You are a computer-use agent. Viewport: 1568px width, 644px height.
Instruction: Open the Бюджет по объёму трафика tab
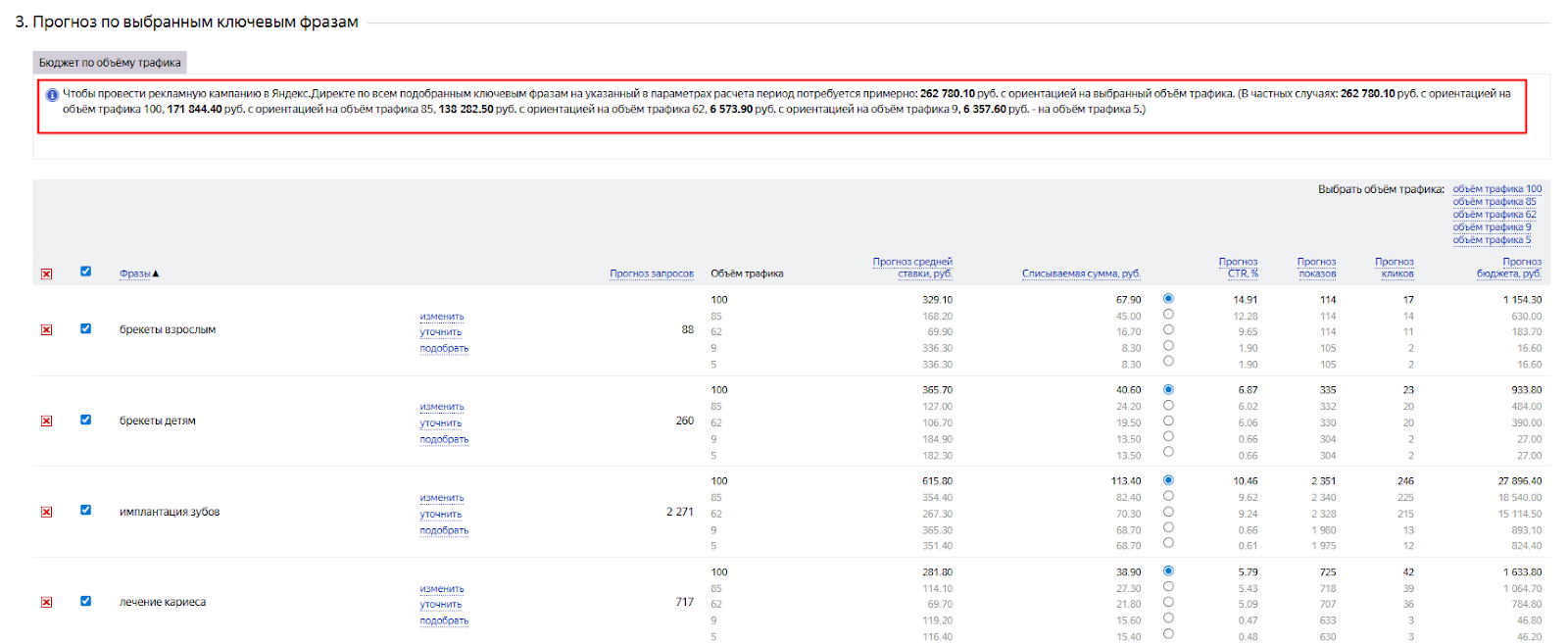click(110, 63)
